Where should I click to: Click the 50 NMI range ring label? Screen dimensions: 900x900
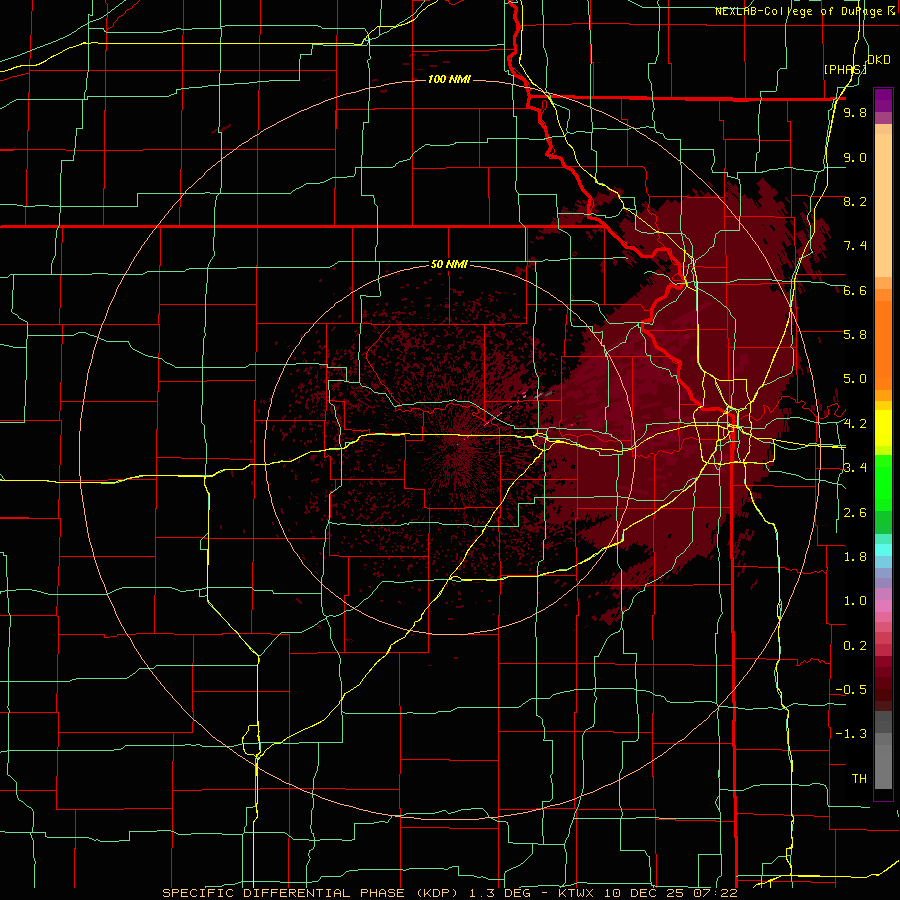(449, 265)
